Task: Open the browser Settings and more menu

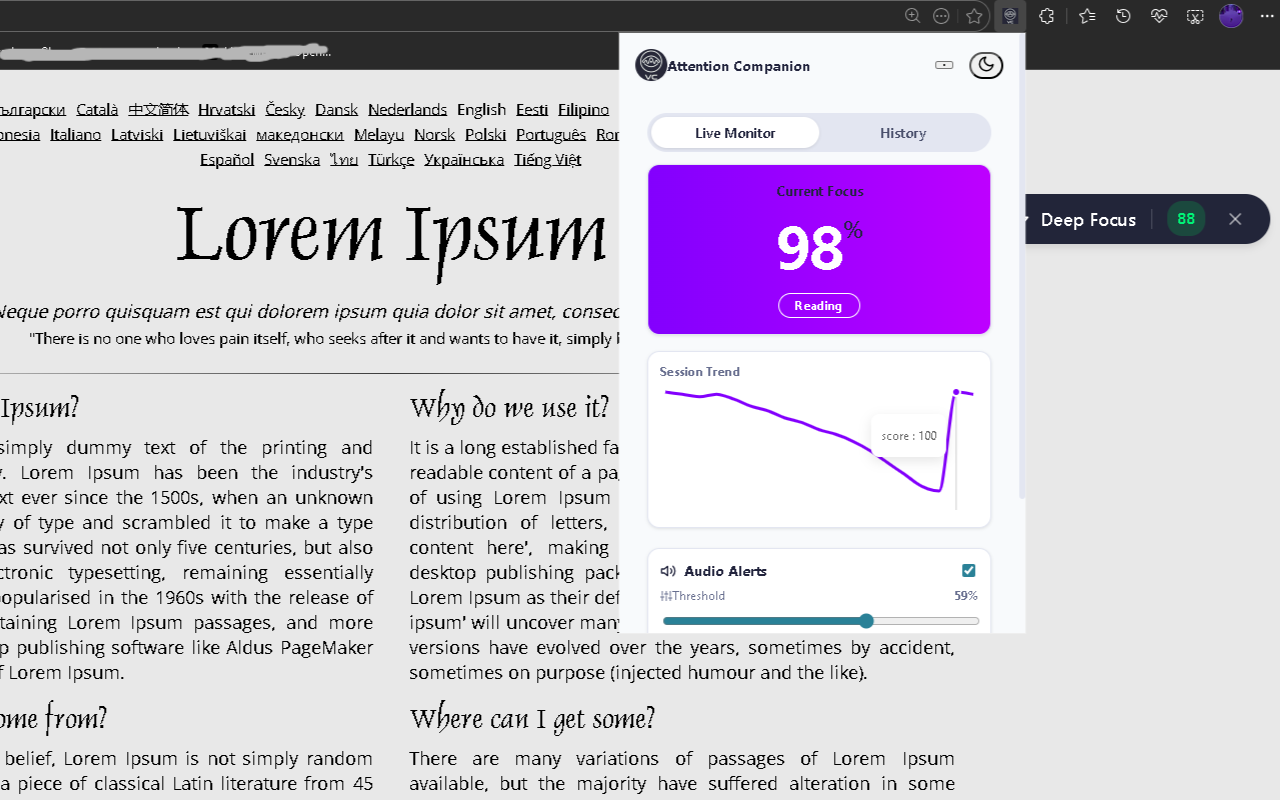Action: click(1266, 16)
